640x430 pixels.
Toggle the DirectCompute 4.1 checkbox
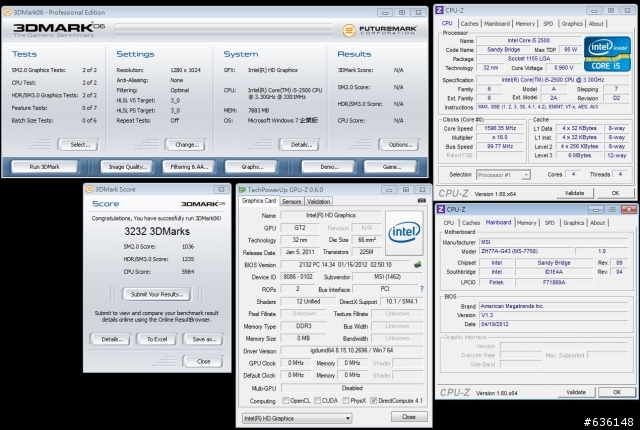(373, 401)
